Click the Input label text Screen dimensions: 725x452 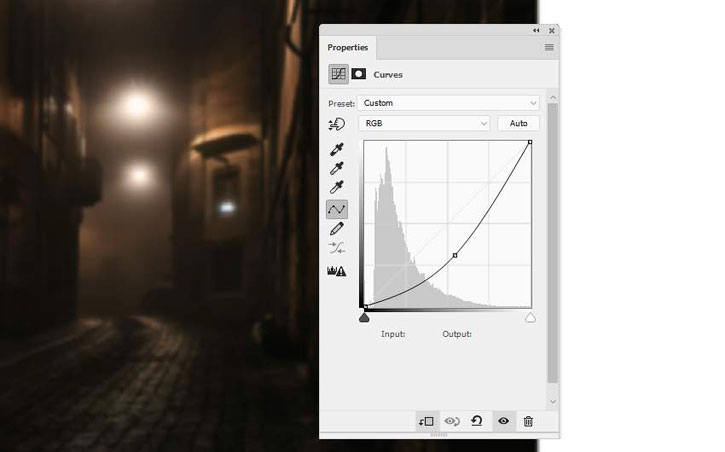[x=393, y=334]
